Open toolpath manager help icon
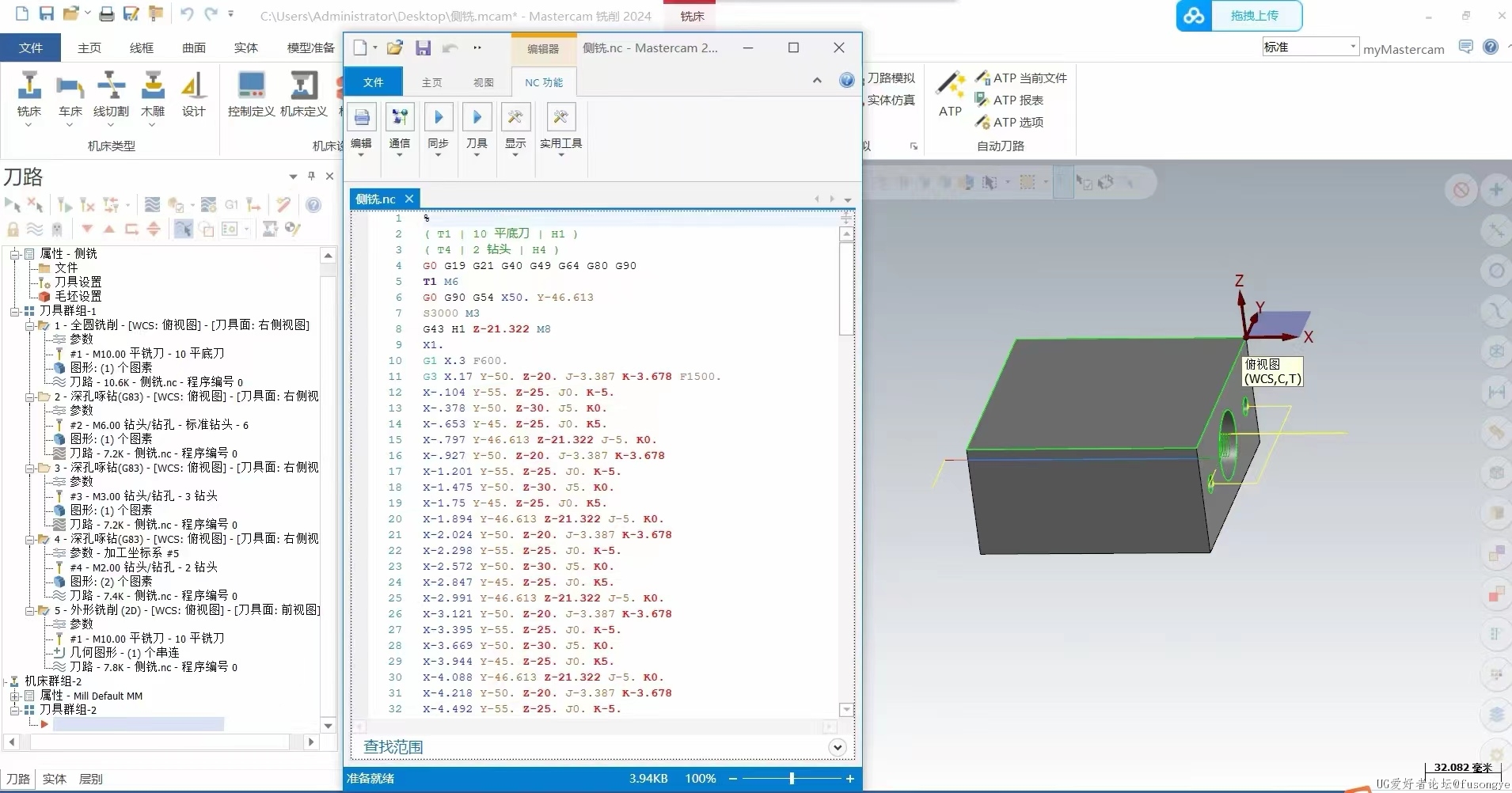This screenshot has height=793, width=1512. coord(313,205)
